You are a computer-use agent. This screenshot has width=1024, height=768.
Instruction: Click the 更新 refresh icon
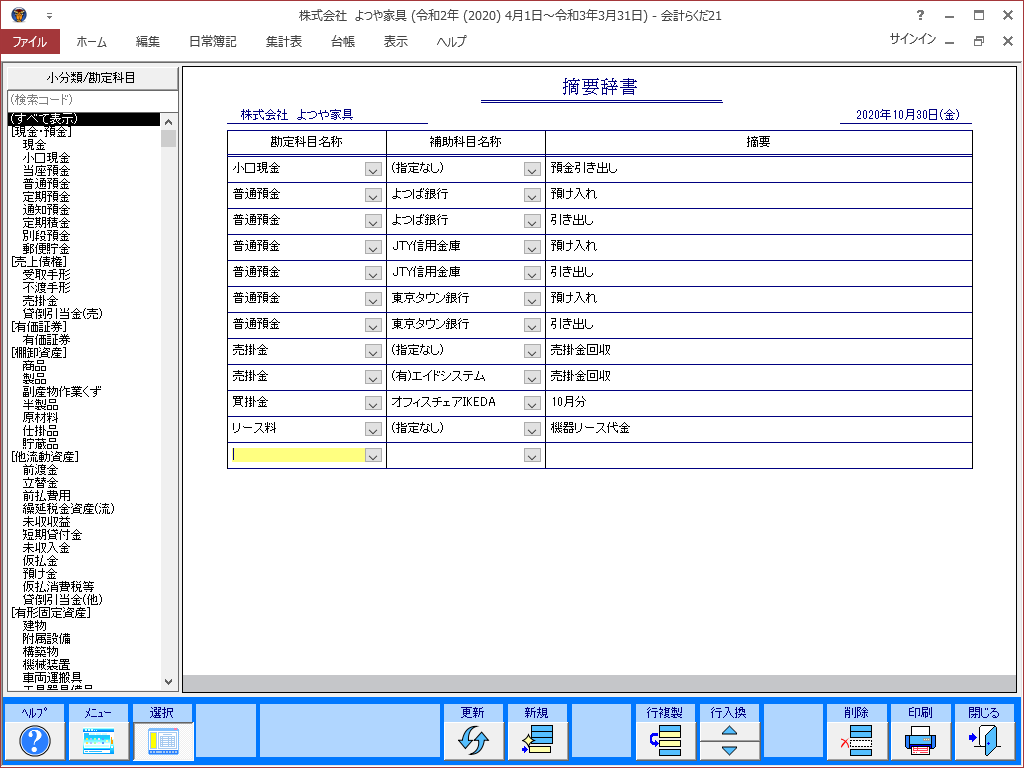tap(473, 741)
